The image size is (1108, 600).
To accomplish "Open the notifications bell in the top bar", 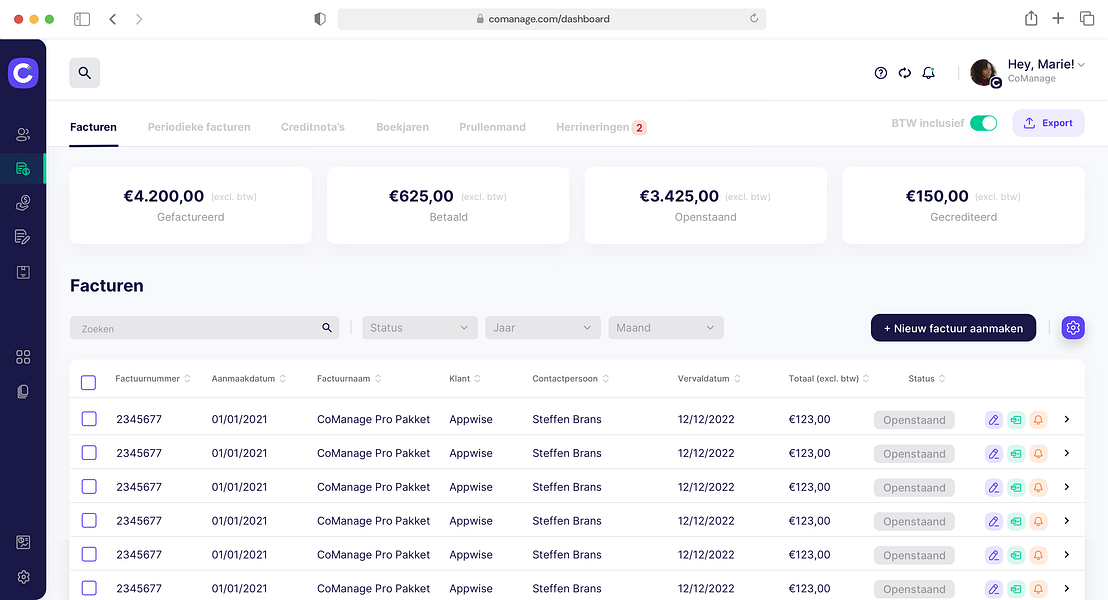I will point(929,73).
